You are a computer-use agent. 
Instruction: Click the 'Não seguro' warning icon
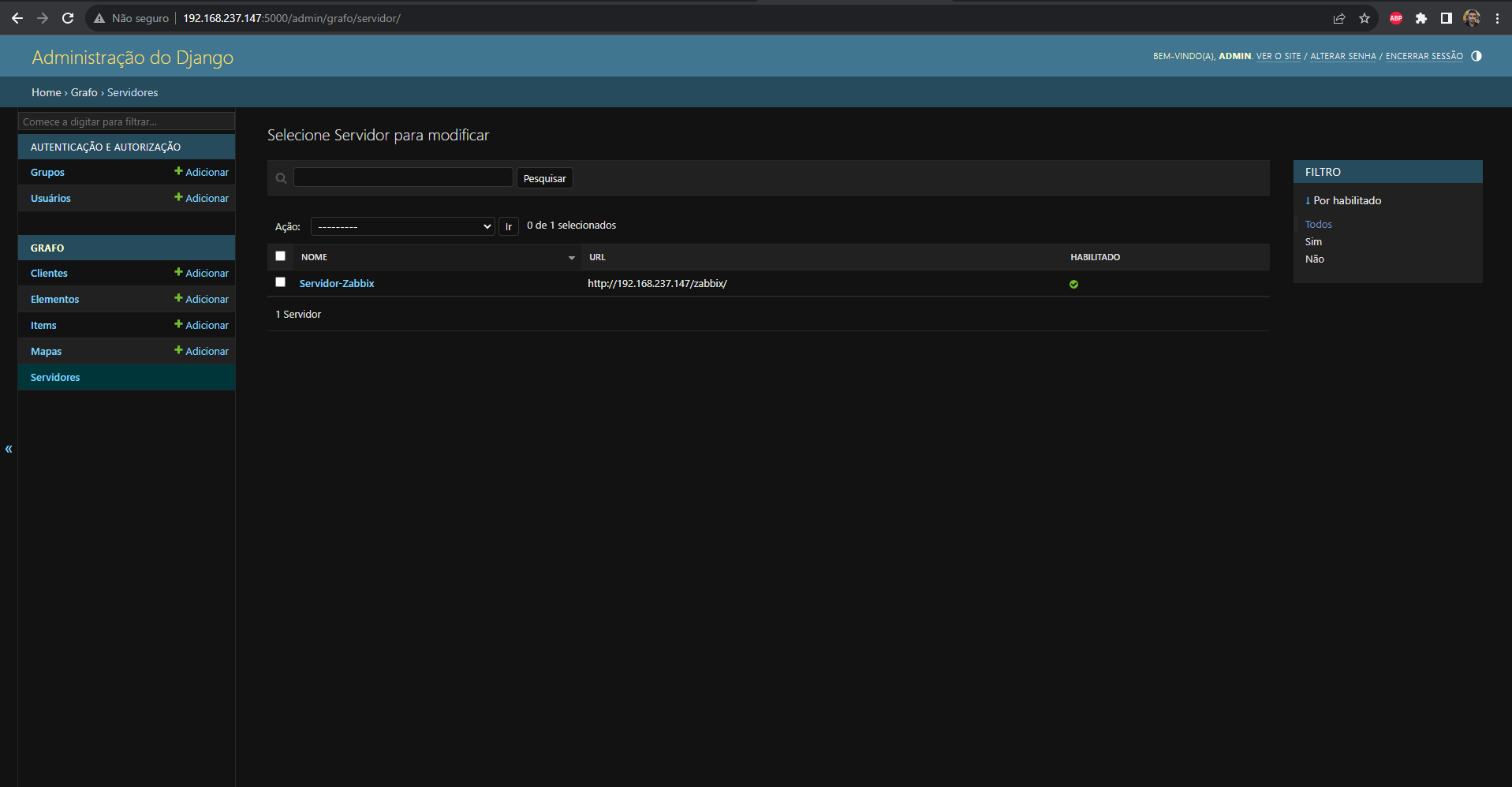99,18
